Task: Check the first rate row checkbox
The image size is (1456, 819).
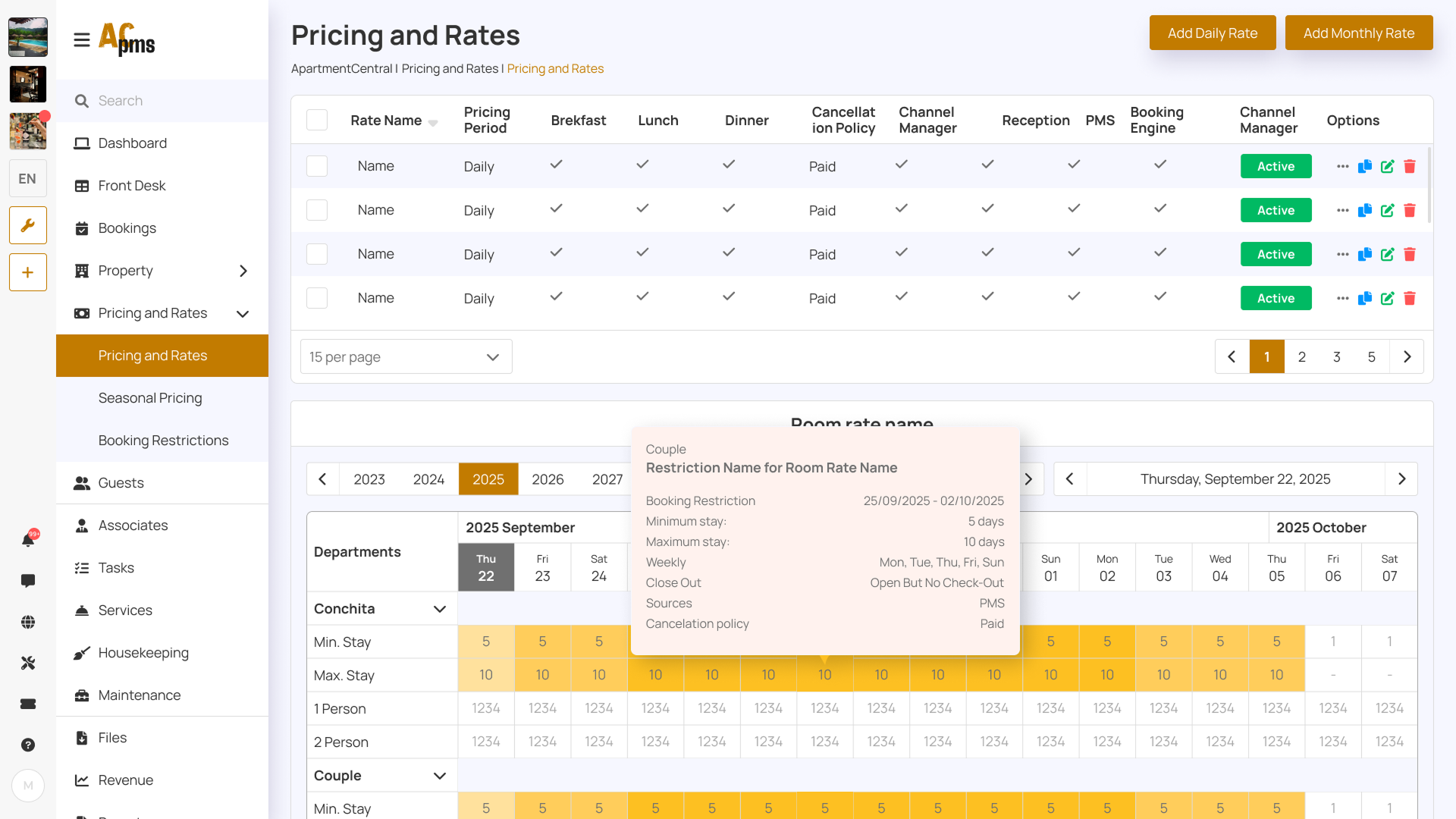Action: pyautogui.click(x=317, y=166)
